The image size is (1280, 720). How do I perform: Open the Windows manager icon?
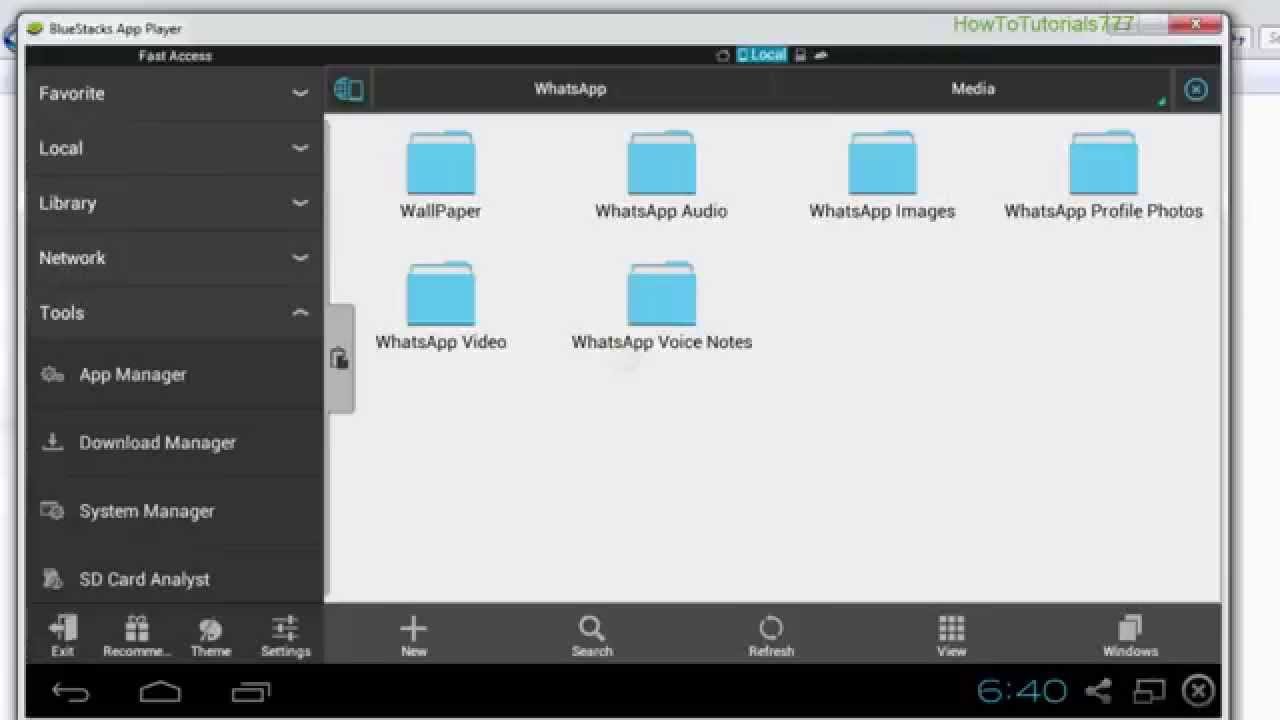[1130, 635]
